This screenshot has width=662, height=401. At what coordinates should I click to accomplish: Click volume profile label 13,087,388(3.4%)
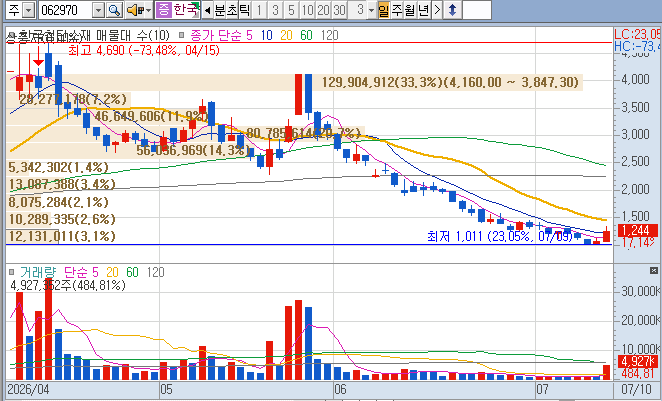pyautogui.click(x=62, y=184)
